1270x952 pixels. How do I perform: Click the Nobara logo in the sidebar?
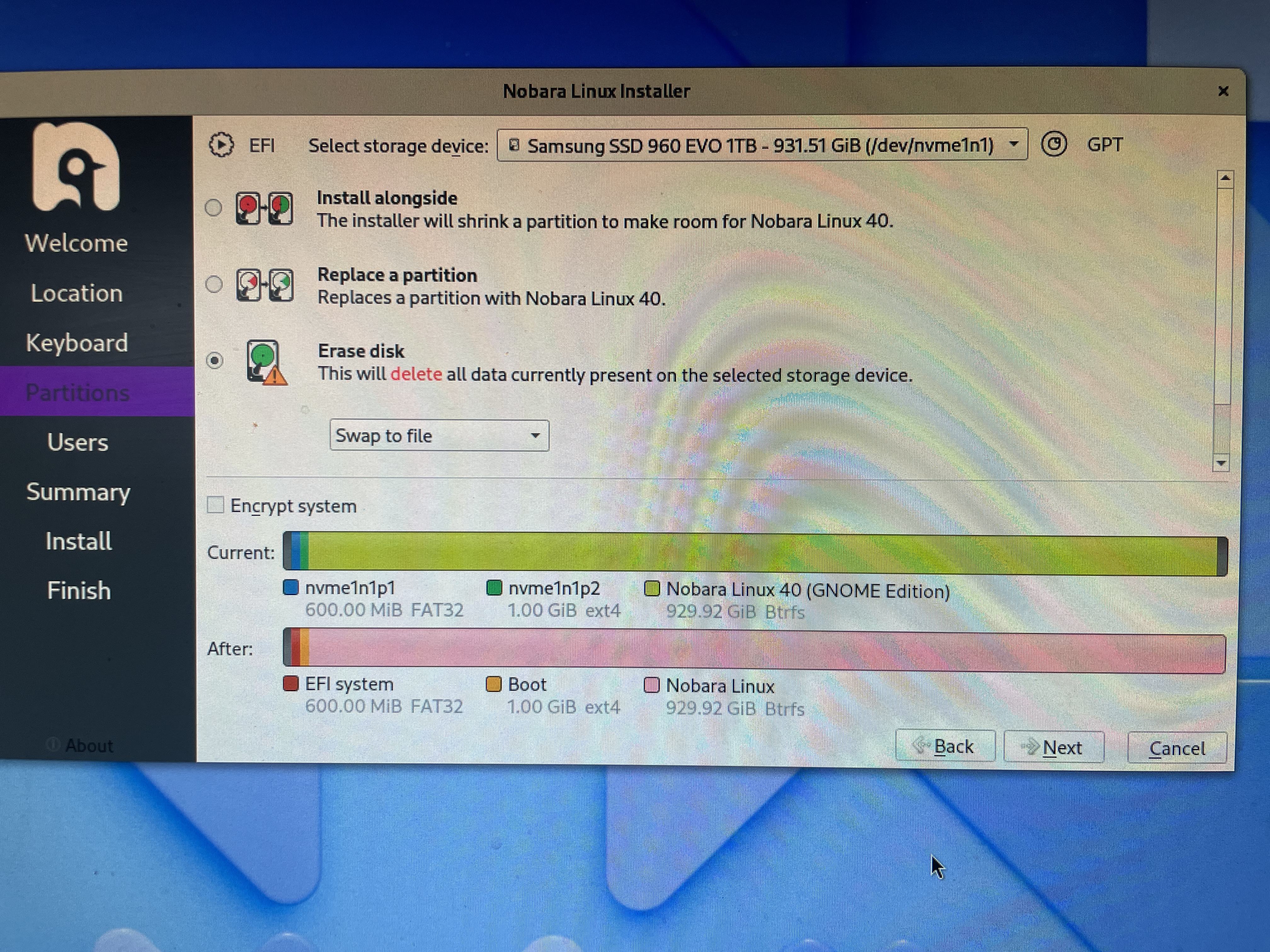76,167
